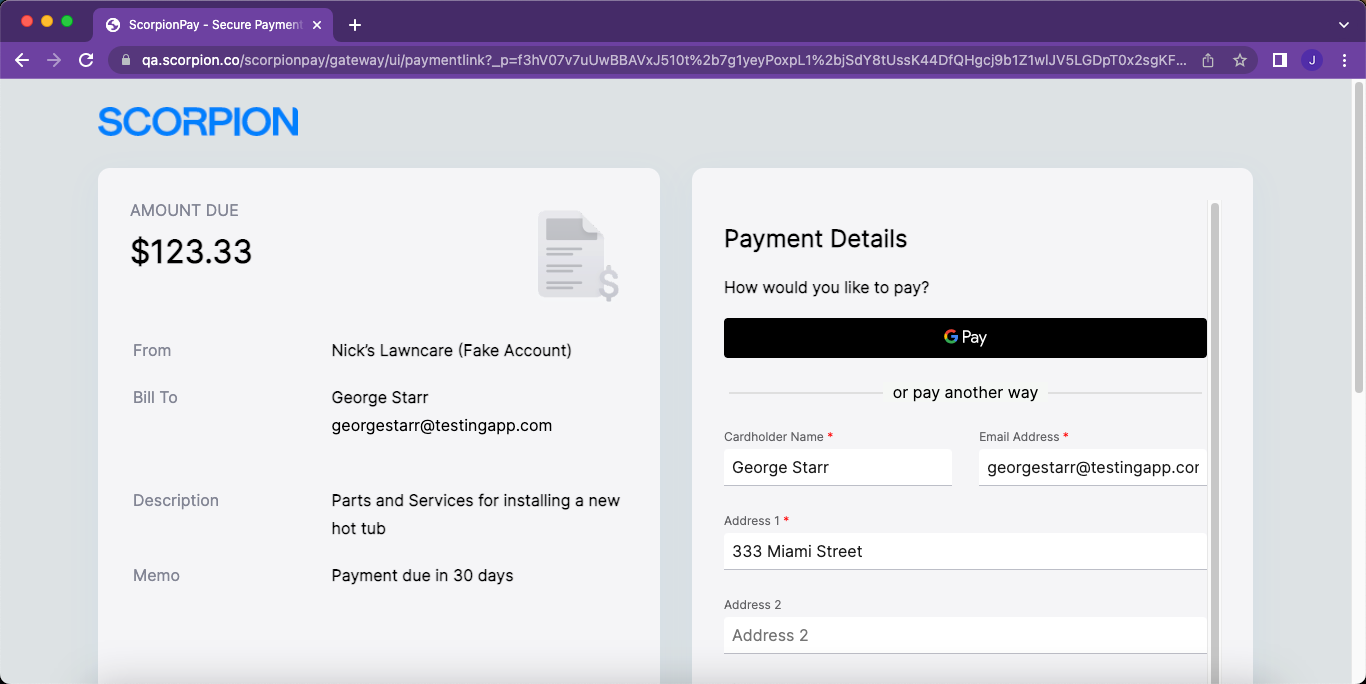Click the invoice document dollar icon
This screenshot has width=1366, height=684.
(x=578, y=255)
